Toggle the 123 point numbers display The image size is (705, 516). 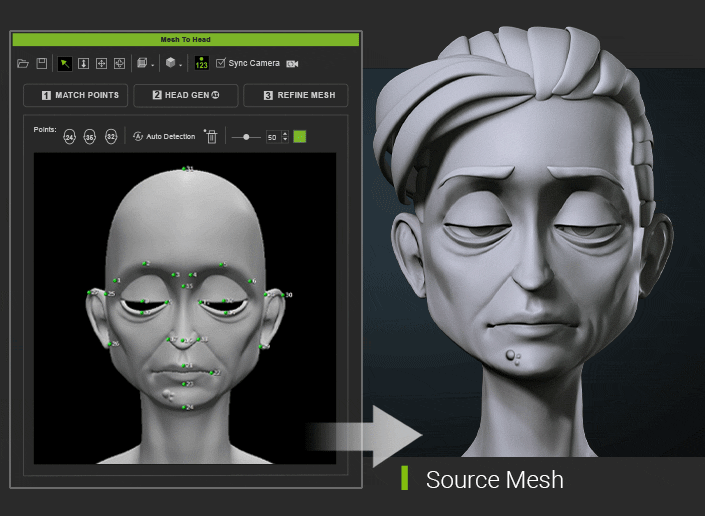click(201, 63)
